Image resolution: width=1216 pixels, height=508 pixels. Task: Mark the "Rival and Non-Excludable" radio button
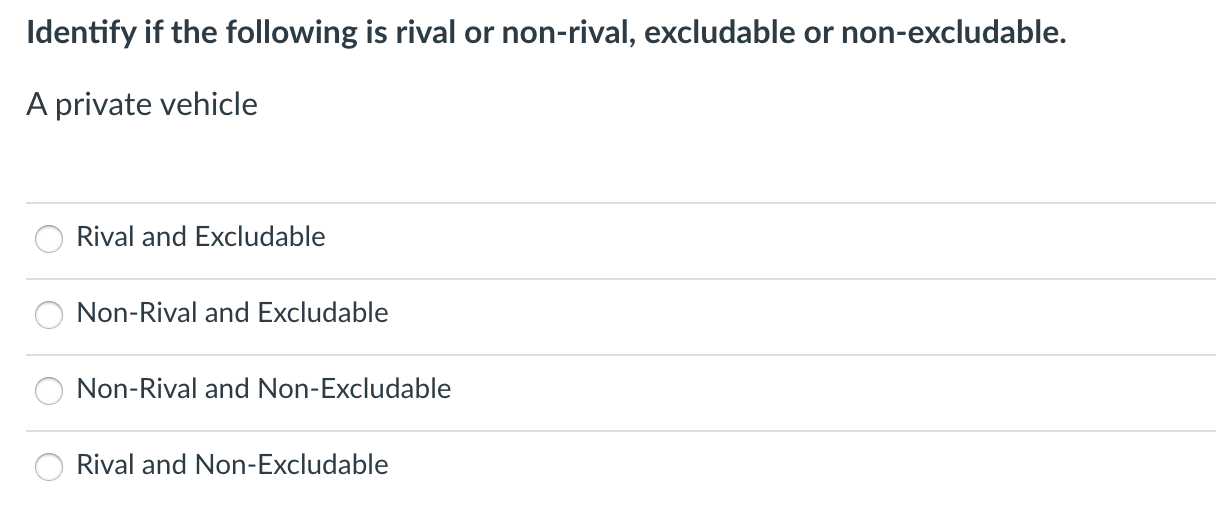[x=49, y=468]
